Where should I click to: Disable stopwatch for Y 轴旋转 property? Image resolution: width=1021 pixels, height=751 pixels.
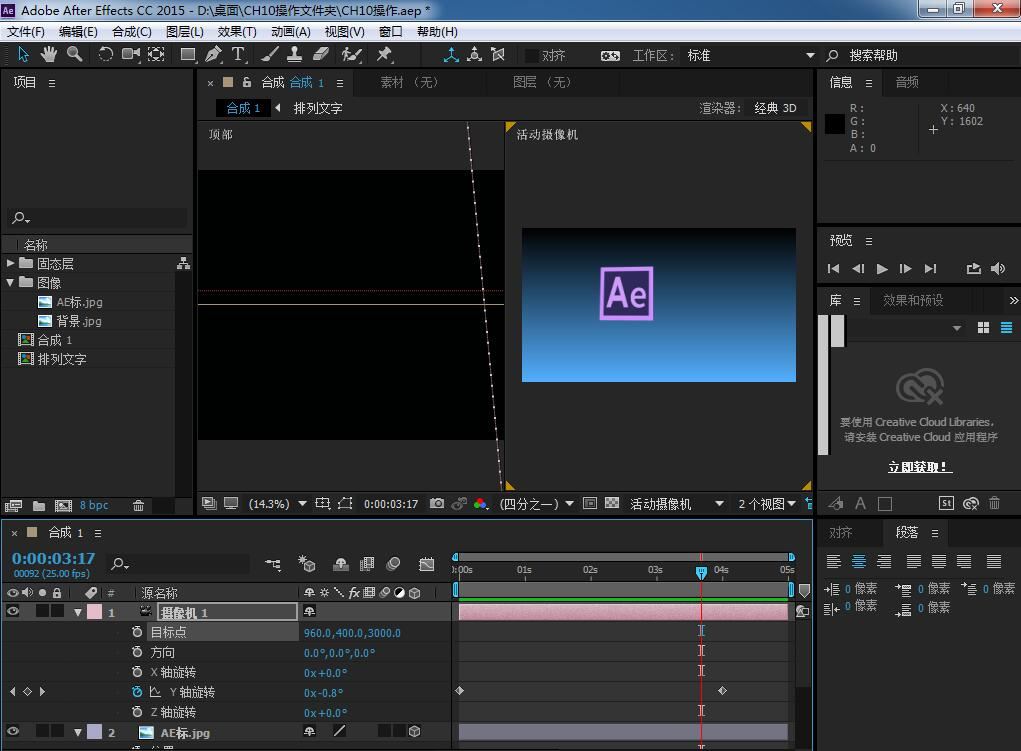(137, 692)
